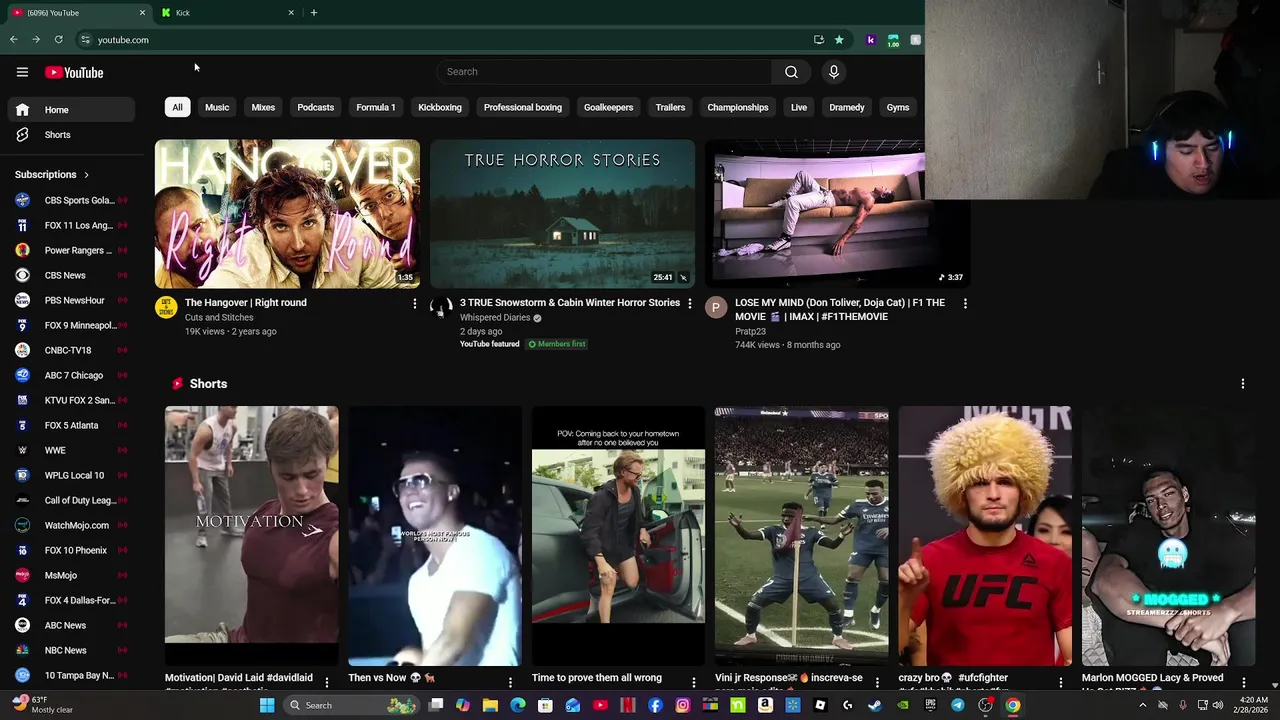Open Cuts and Stitches channel name link
1280x720 pixels.
[x=219, y=318]
